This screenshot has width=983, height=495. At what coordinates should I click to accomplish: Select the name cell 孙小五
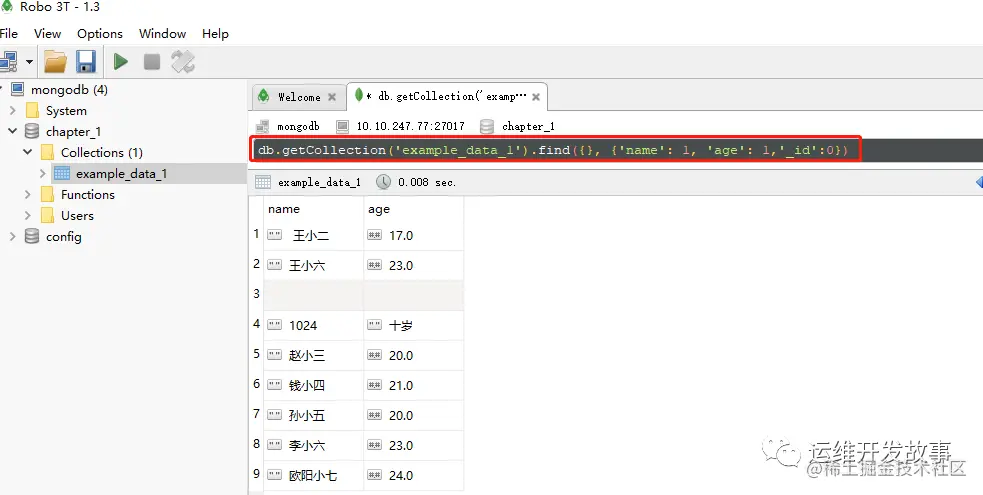point(313,415)
